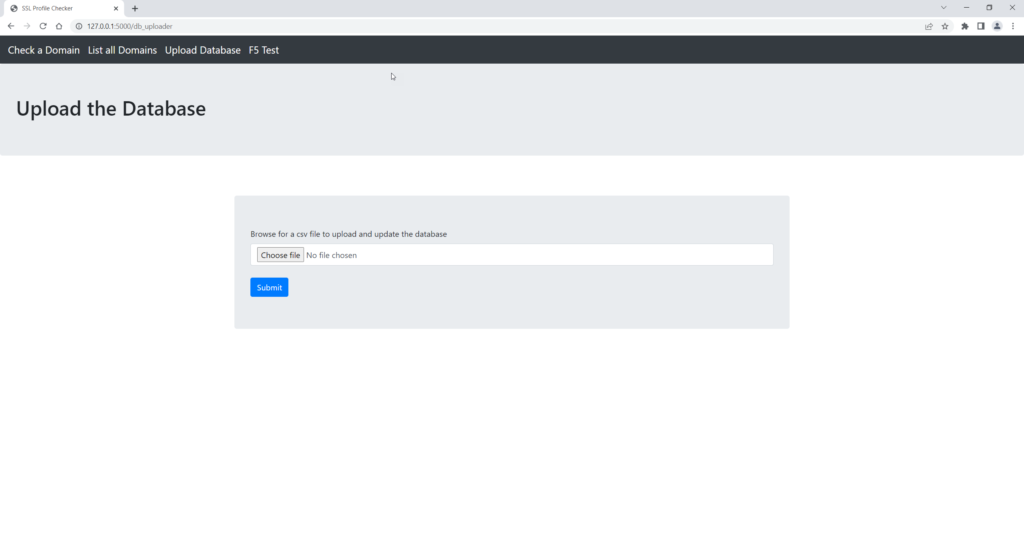Select Upload Database in navigation bar

pos(203,50)
